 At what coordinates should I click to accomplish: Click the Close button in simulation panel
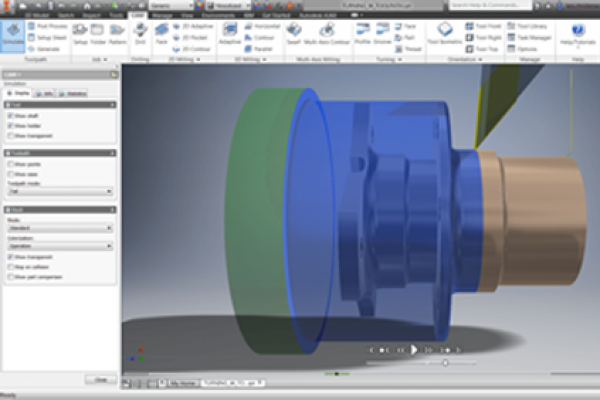(99, 379)
